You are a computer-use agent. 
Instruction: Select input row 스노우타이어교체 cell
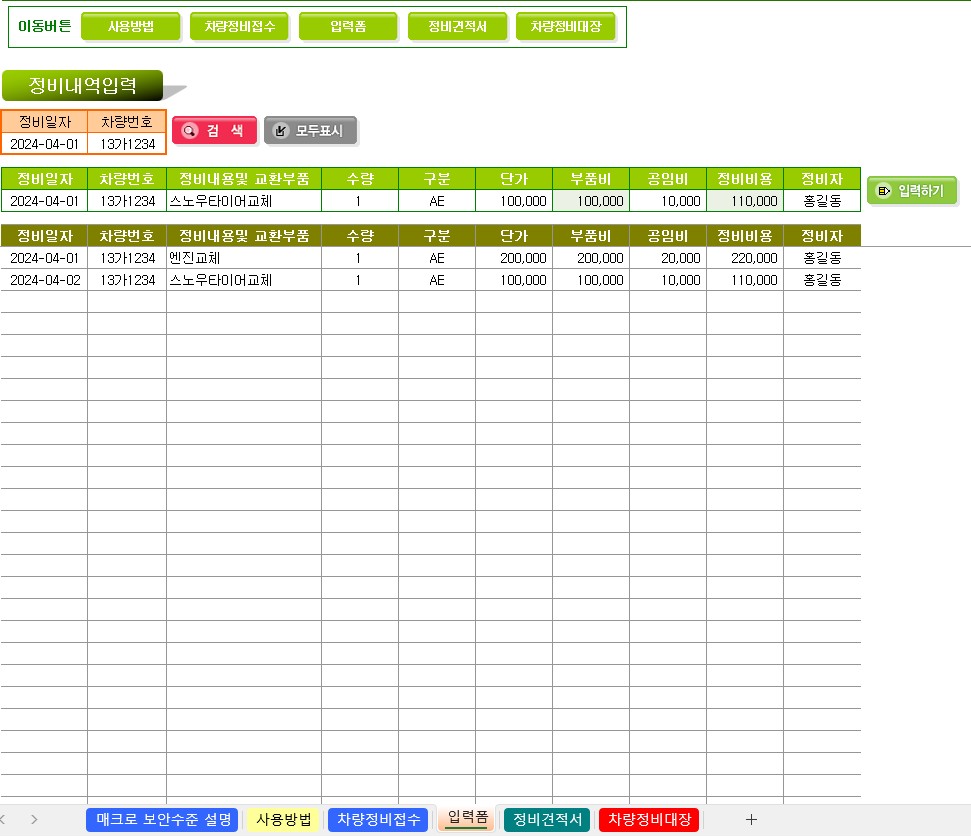244,201
